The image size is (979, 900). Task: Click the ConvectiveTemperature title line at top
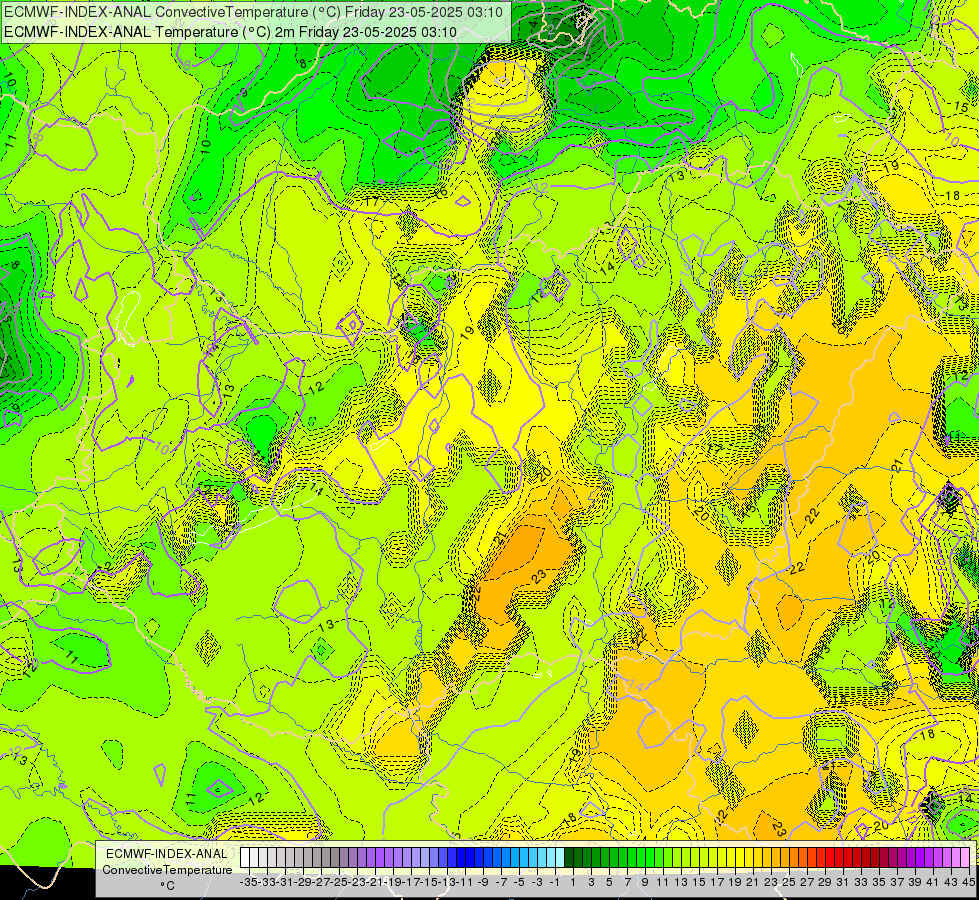coord(253,12)
